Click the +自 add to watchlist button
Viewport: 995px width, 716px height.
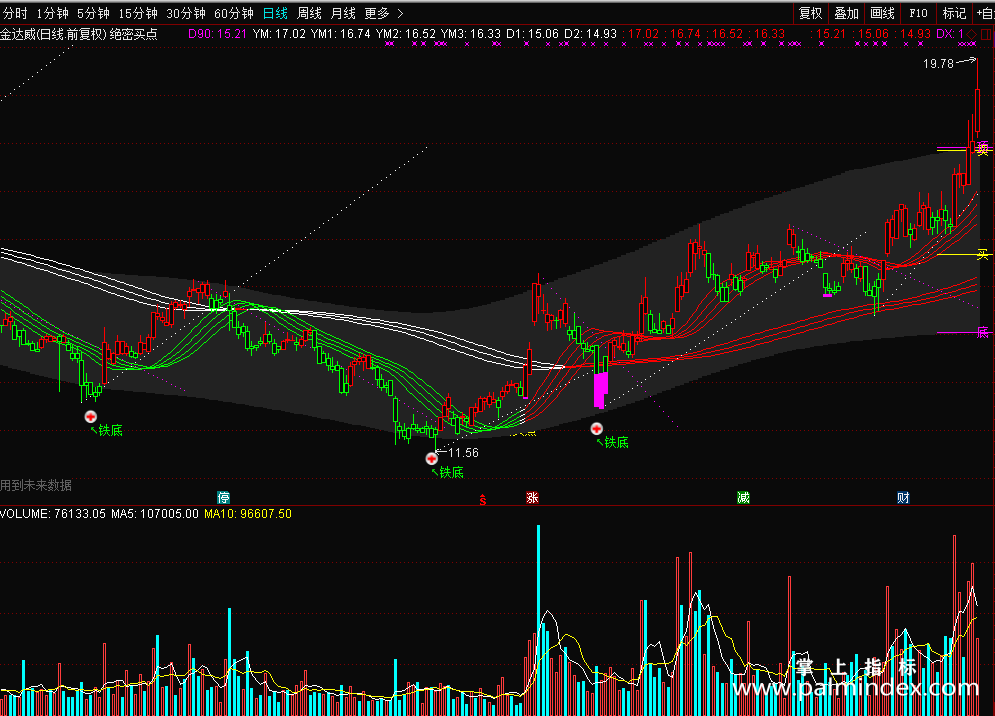click(985, 13)
